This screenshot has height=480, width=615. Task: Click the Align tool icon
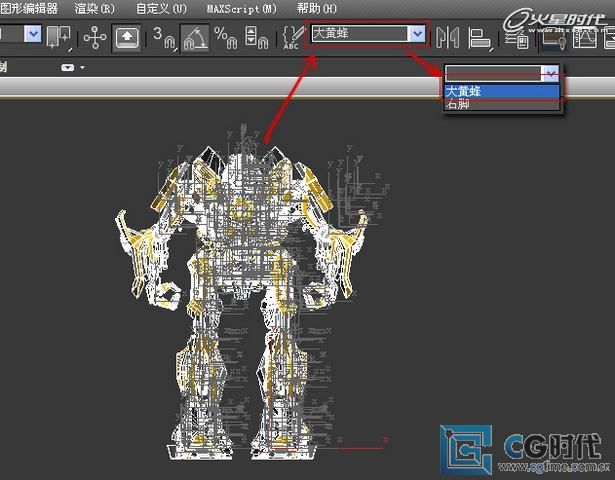(x=480, y=38)
